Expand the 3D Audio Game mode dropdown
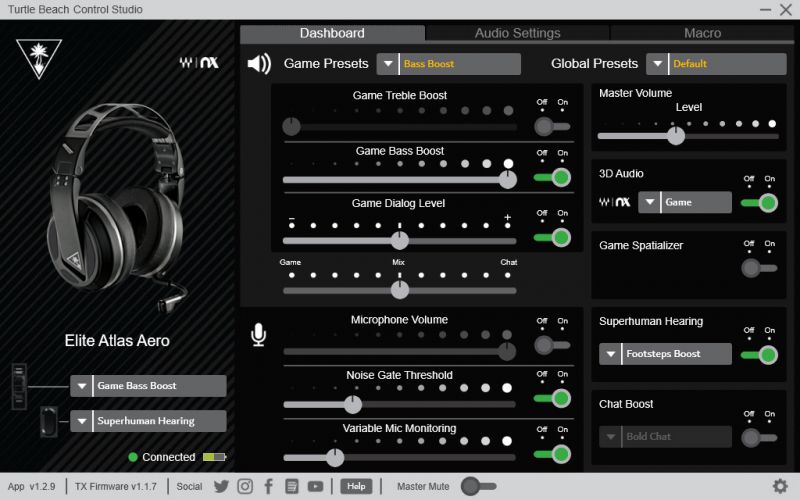Viewport: 800px width, 500px height. coord(685,202)
